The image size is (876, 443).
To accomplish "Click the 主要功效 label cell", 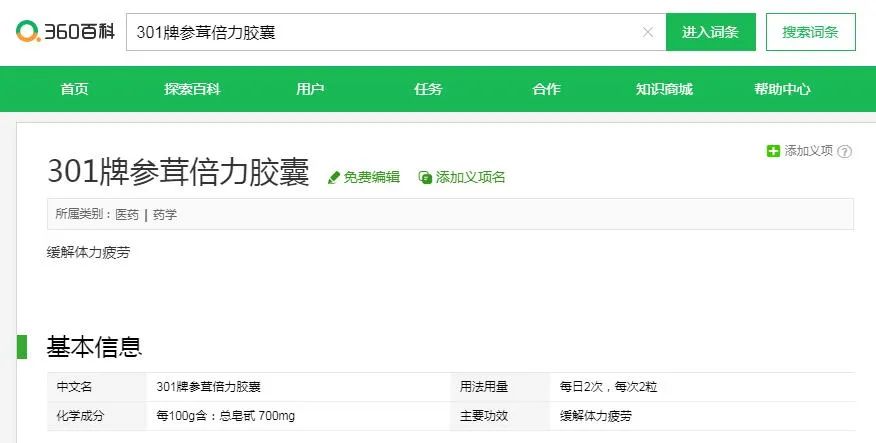I will pyautogui.click(x=500, y=416).
